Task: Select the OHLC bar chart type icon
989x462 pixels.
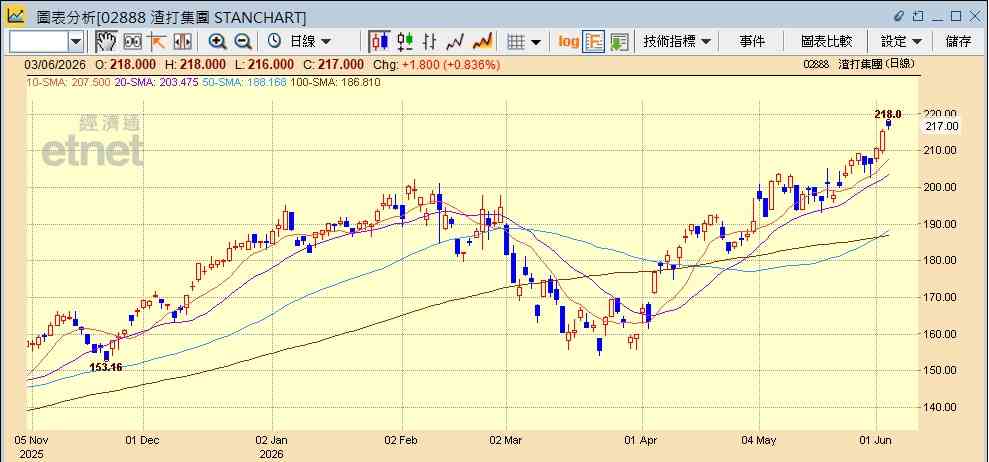Action: [430, 42]
